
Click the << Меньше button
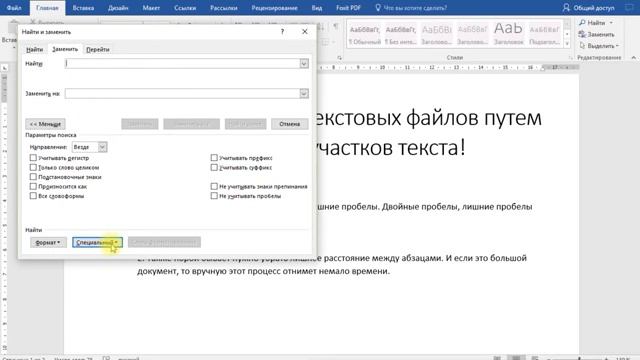45,124
